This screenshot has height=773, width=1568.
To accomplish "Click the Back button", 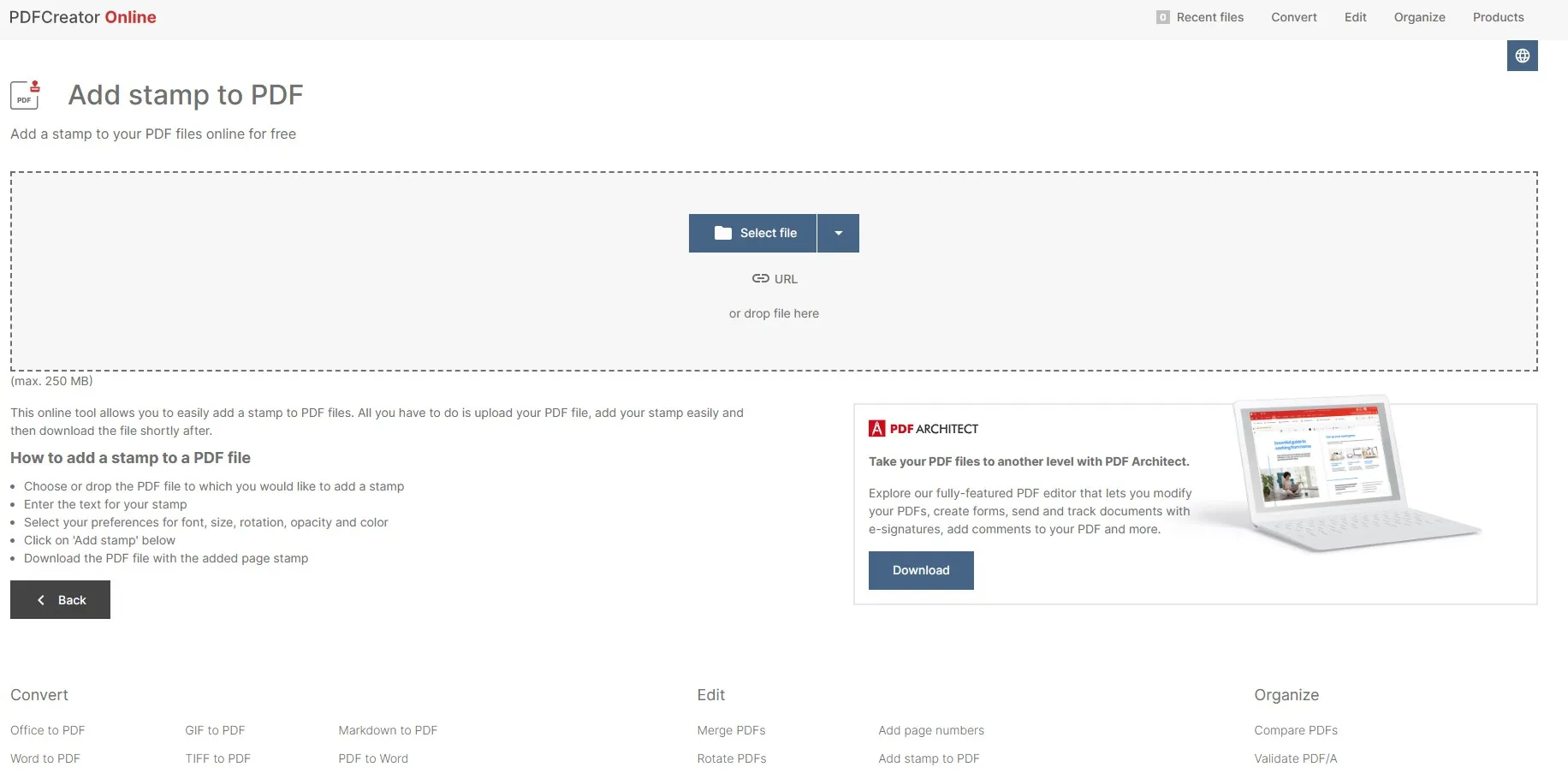I will point(60,599).
